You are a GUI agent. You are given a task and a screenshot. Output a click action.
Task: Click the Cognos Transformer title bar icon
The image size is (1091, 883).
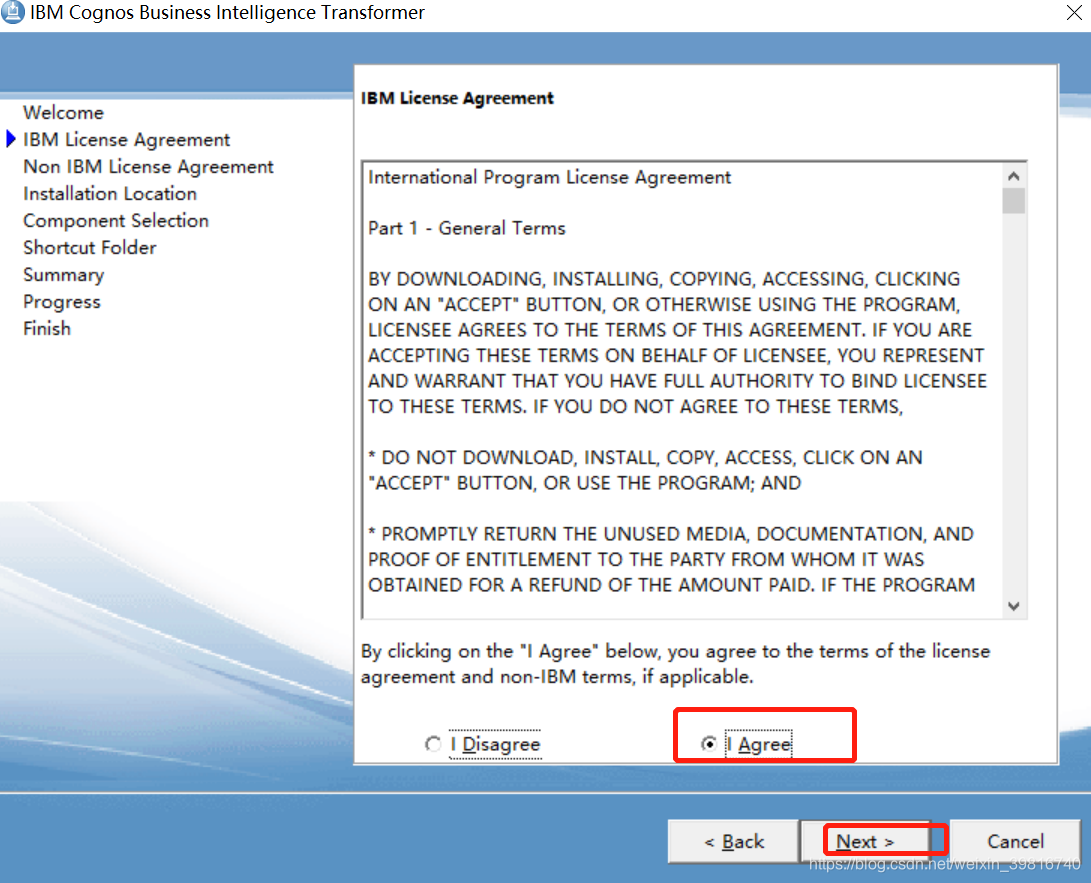click(13, 13)
